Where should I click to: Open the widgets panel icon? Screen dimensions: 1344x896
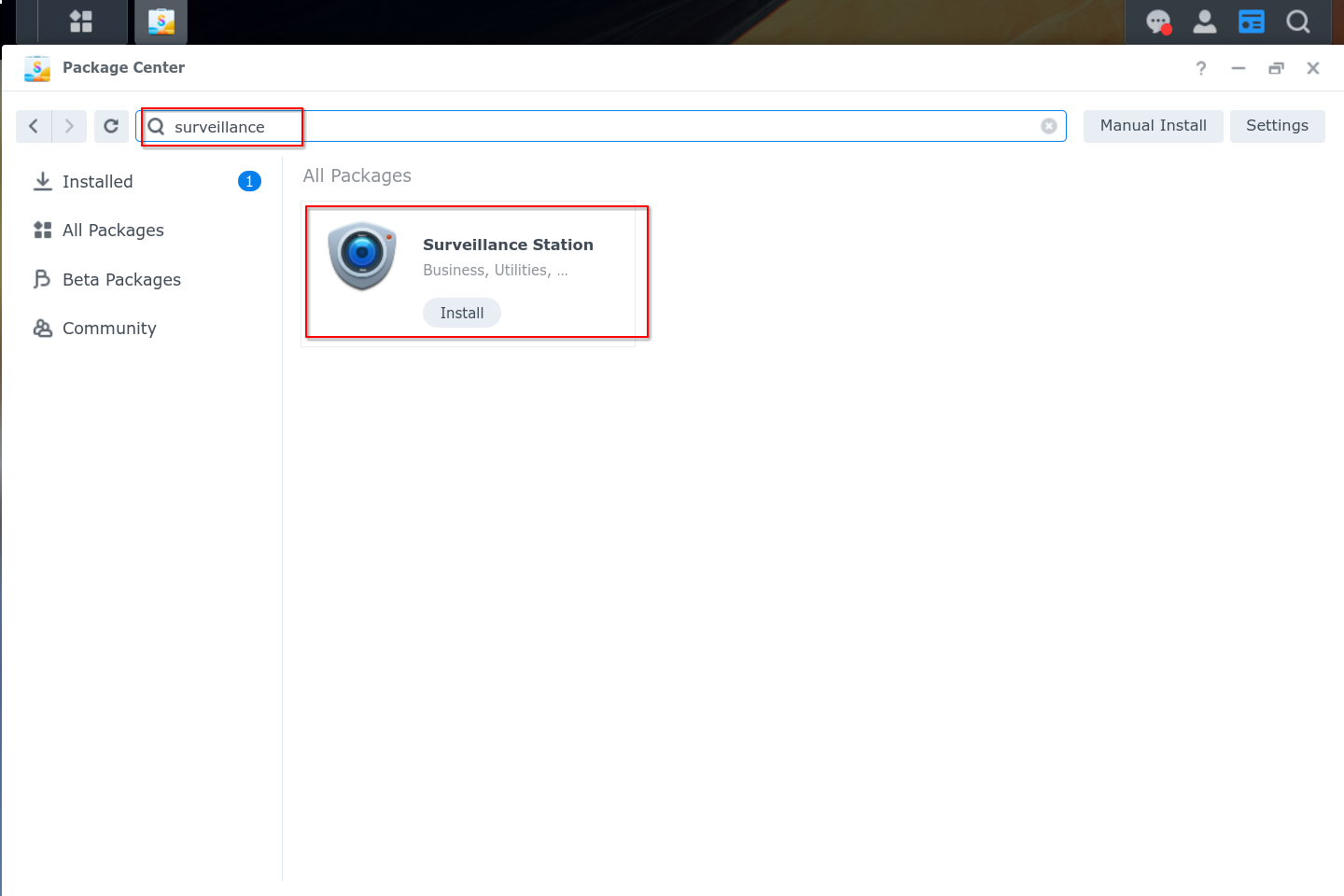[x=1251, y=21]
